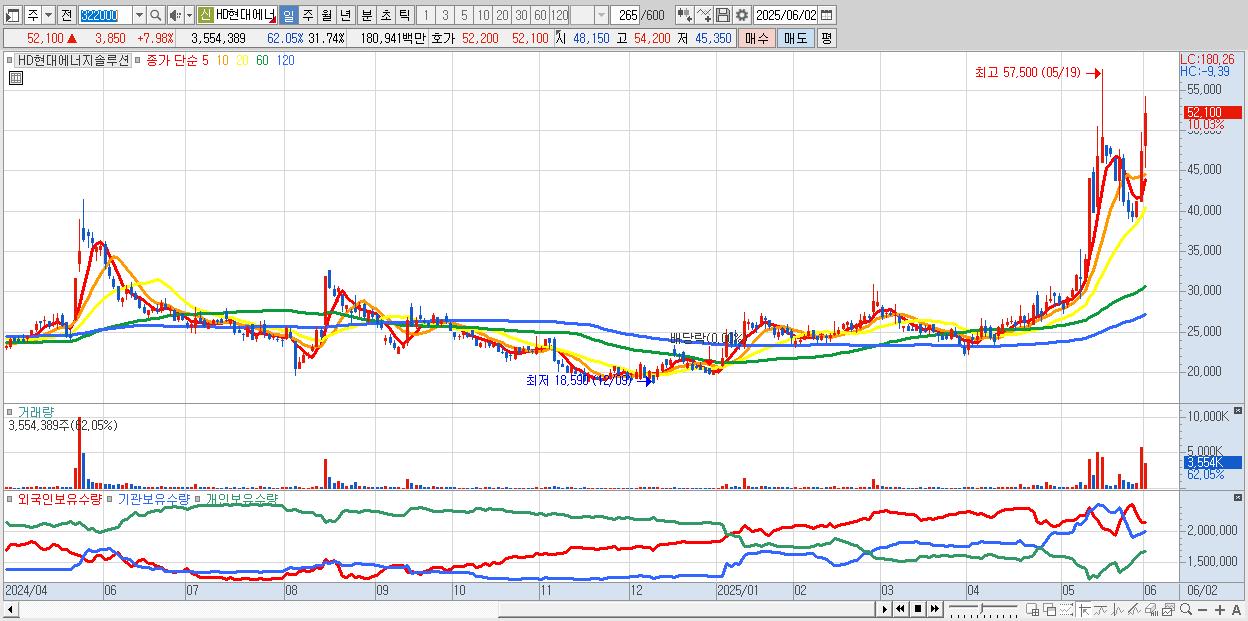Click the grid icon beside stock name
This screenshot has height=621, width=1248.
pos(15,78)
